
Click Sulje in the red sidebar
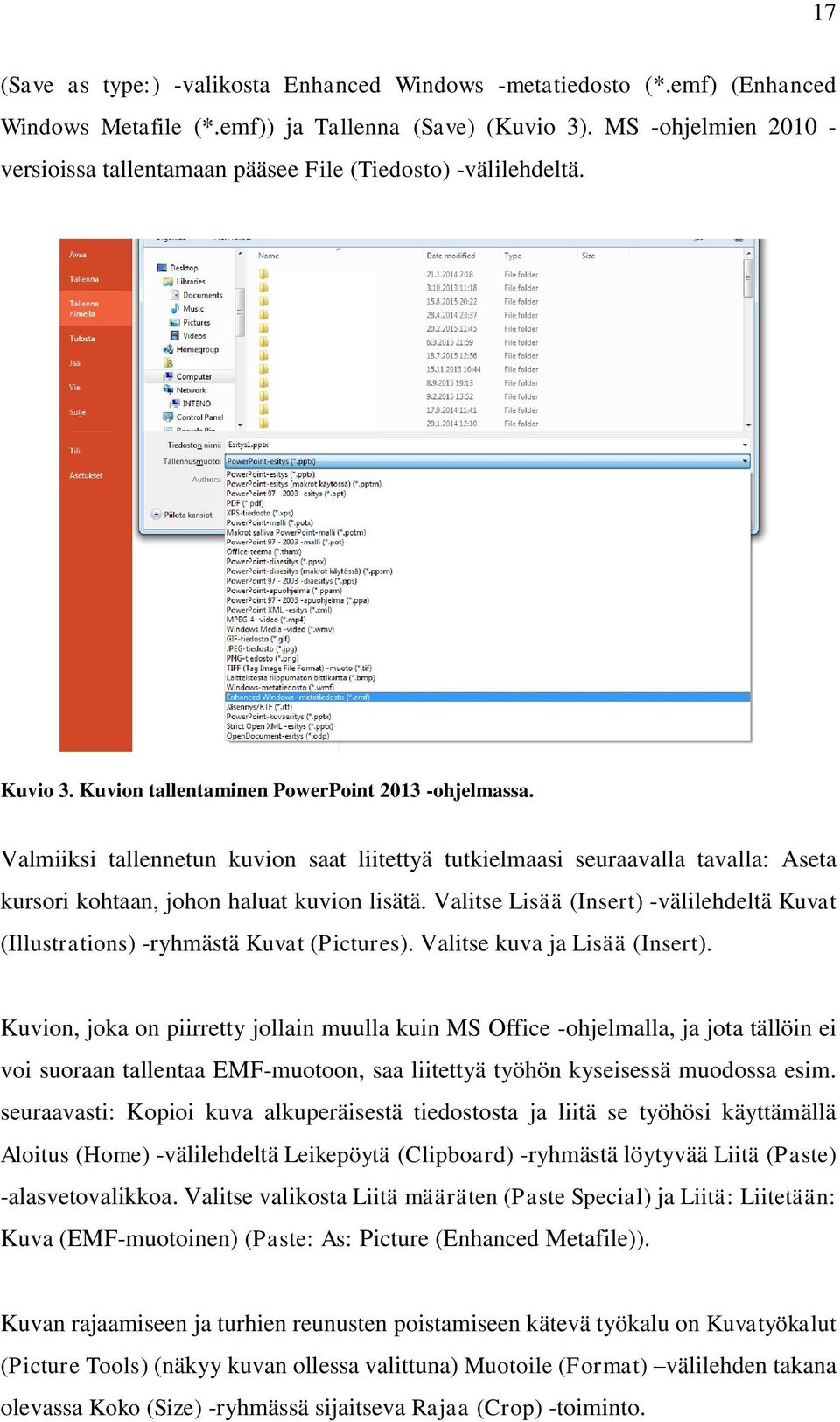click(78, 412)
